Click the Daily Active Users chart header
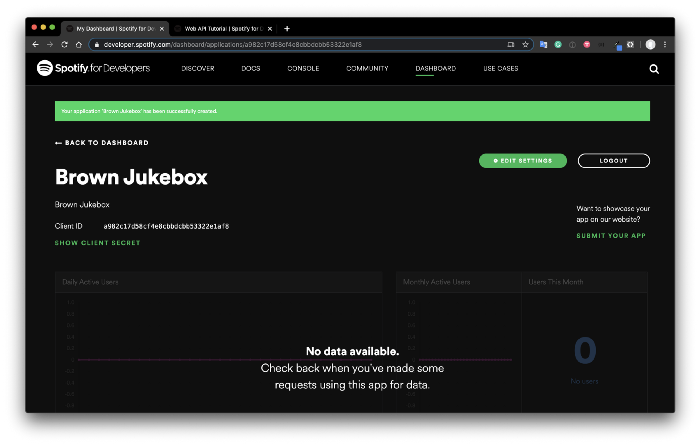This screenshot has width=700, height=446. [218, 282]
